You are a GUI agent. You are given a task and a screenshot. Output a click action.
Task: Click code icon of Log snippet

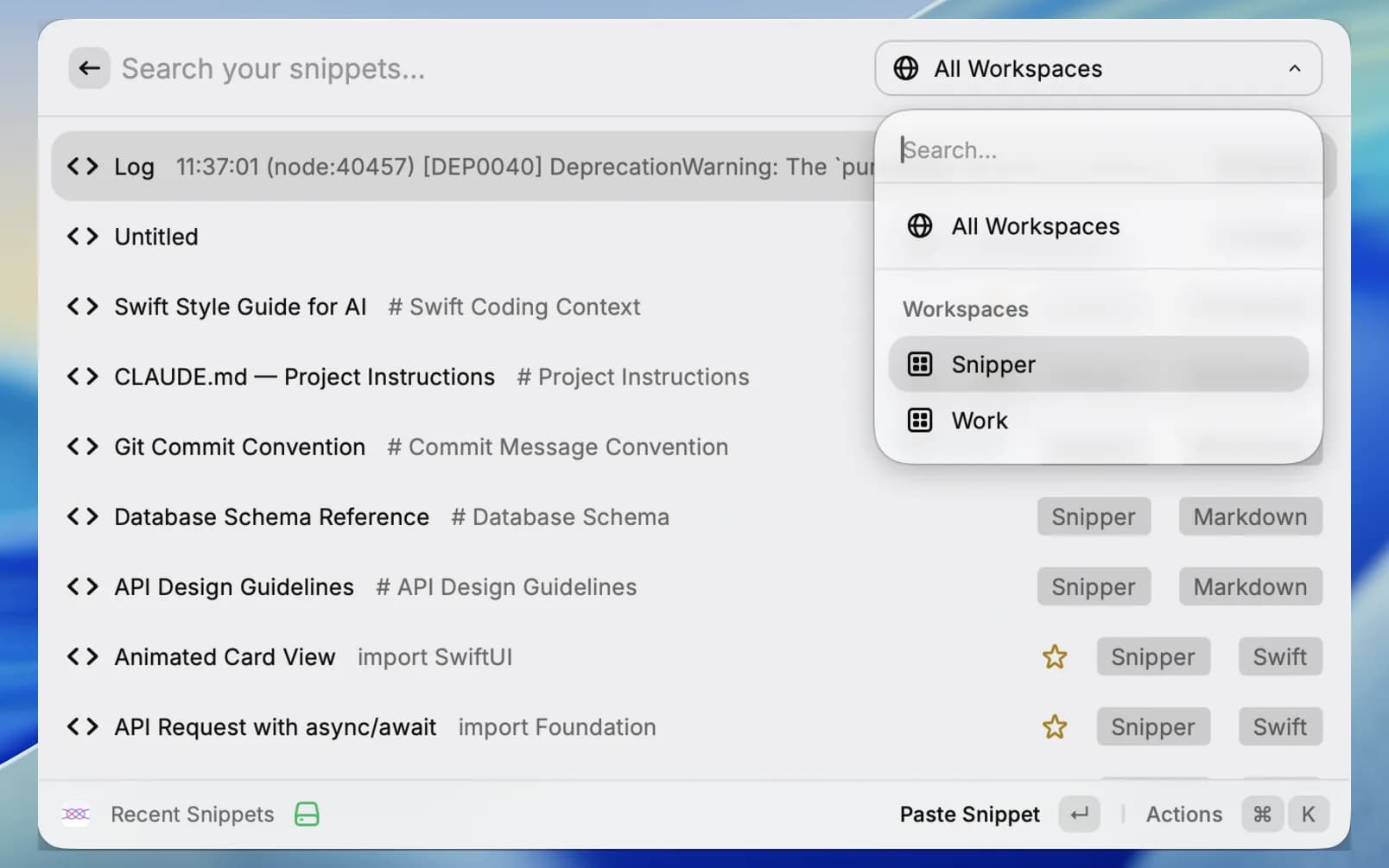(x=83, y=166)
